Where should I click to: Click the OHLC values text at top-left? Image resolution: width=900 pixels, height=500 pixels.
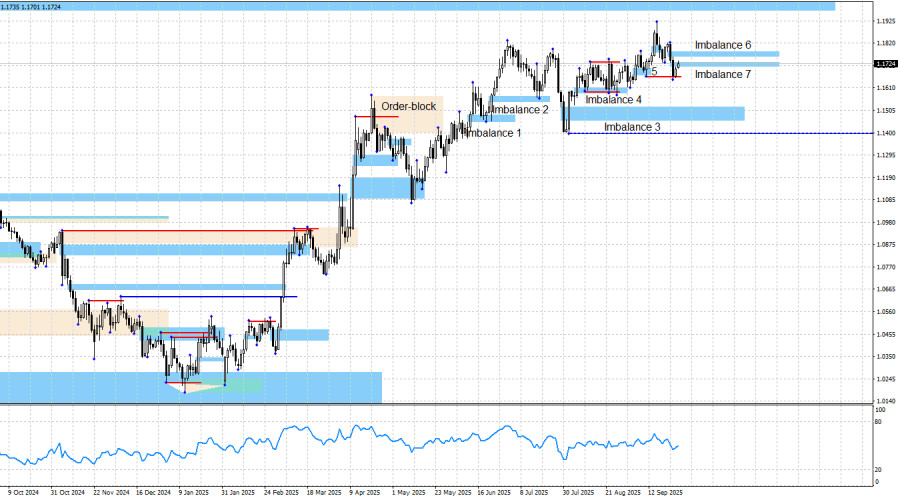click(30, 7)
